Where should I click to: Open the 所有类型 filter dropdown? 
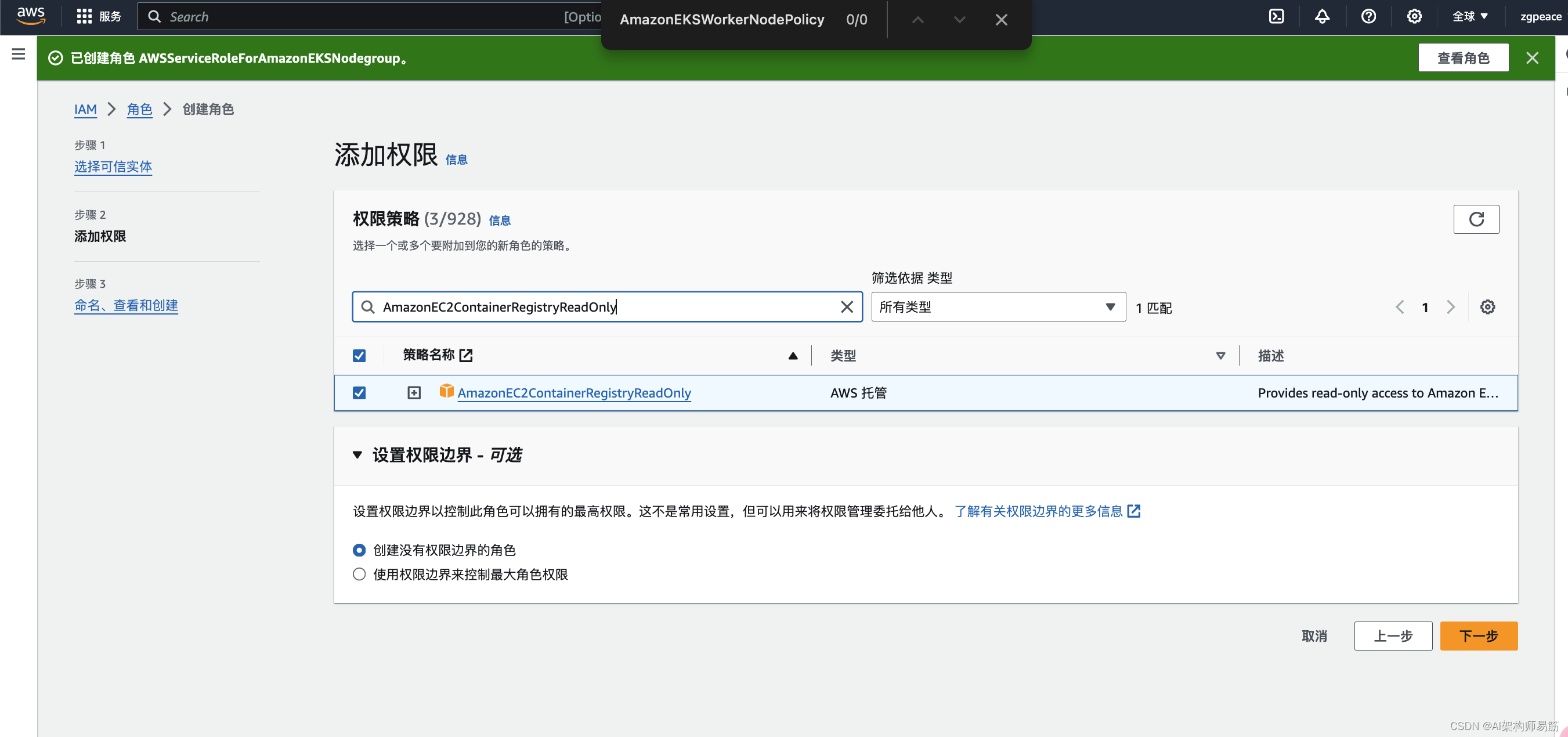[x=998, y=307]
